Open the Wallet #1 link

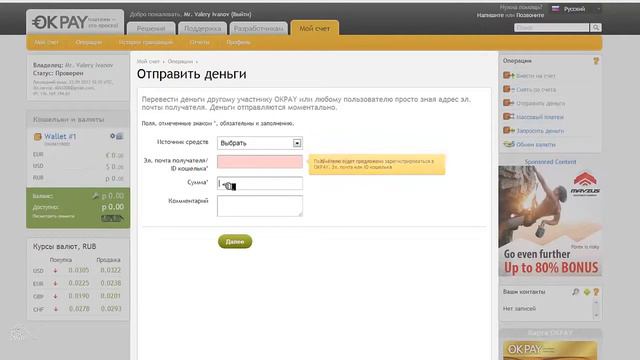[x=60, y=136]
